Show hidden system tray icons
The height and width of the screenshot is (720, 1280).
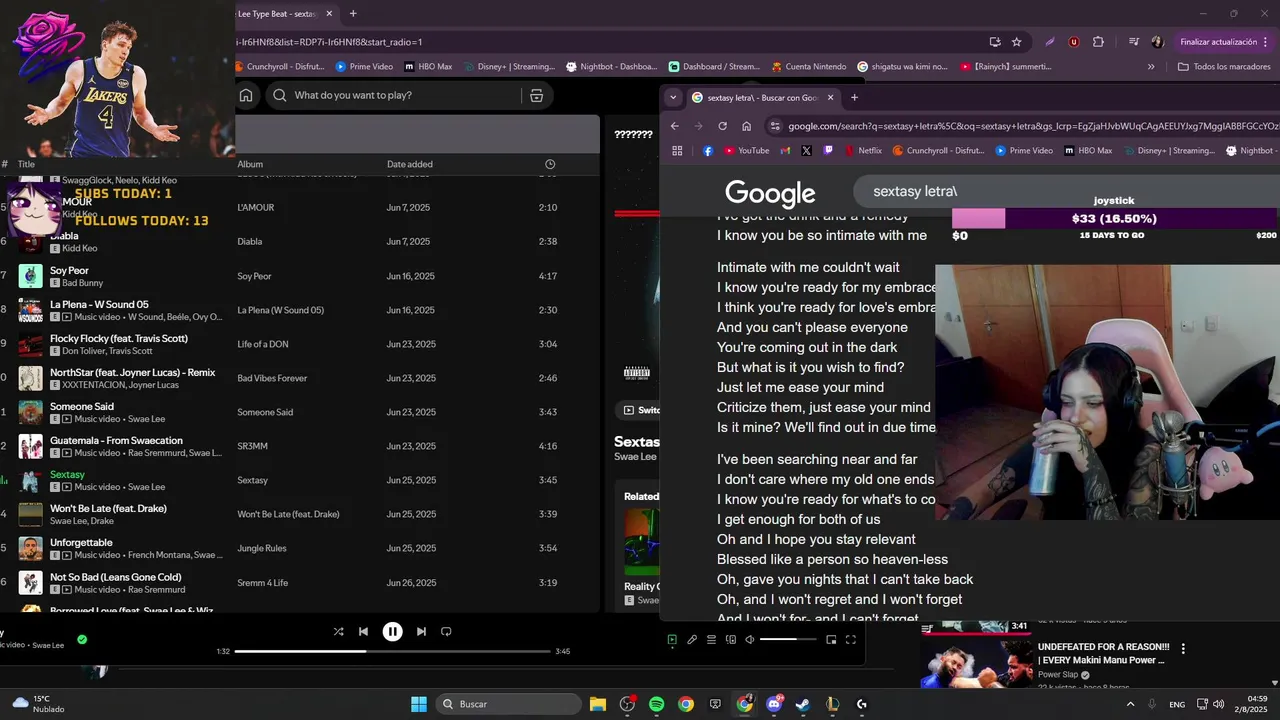[x=1131, y=704]
